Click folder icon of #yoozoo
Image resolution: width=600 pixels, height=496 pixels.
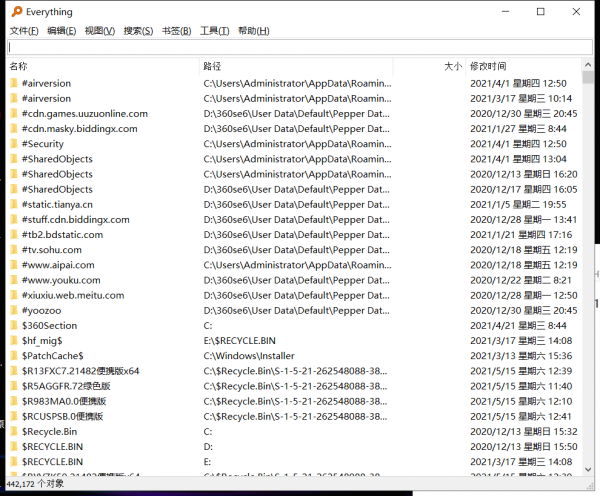tap(14, 310)
